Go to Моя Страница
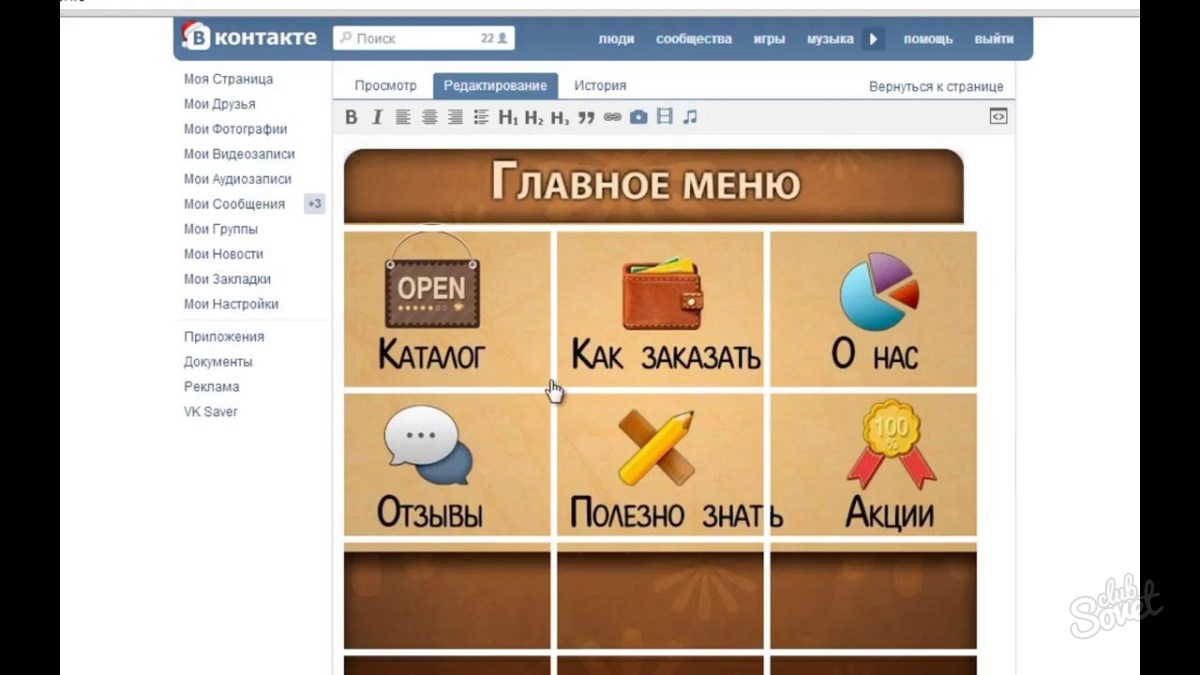Image resolution: width=1200 pixels, height=675 pixels. point(228,79)
